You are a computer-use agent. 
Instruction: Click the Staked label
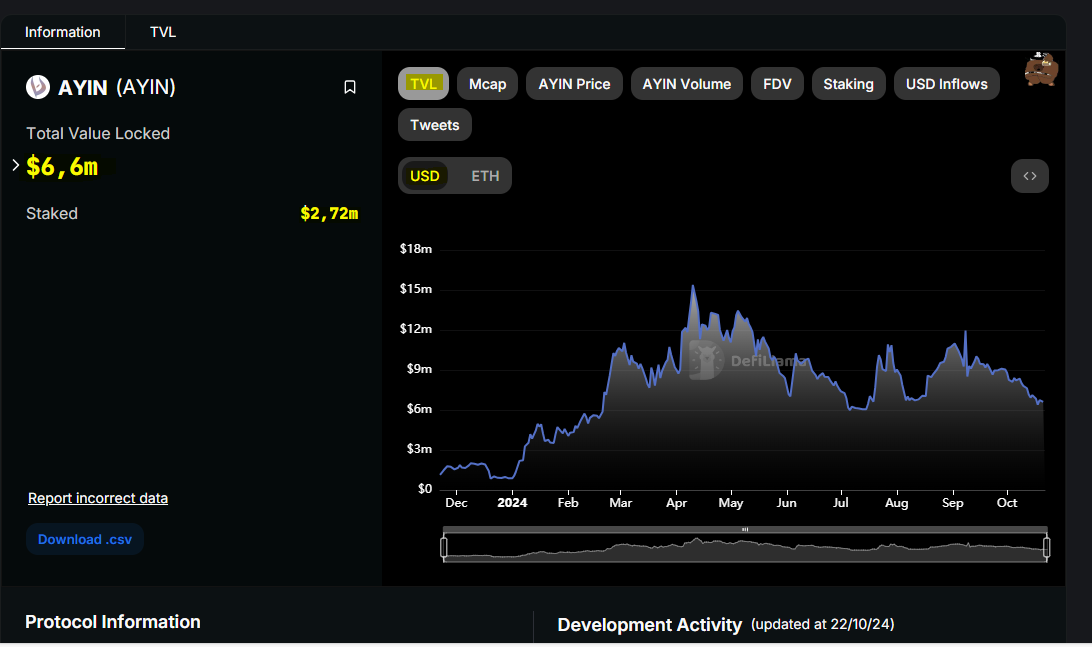(52, 213)
